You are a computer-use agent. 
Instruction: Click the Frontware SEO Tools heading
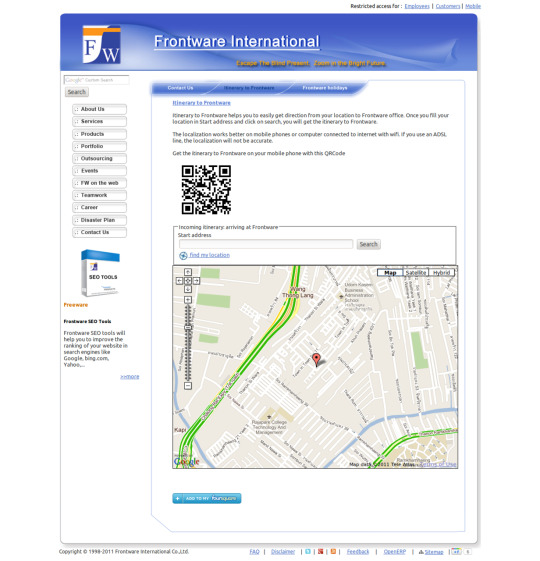[x=87, y=321]
